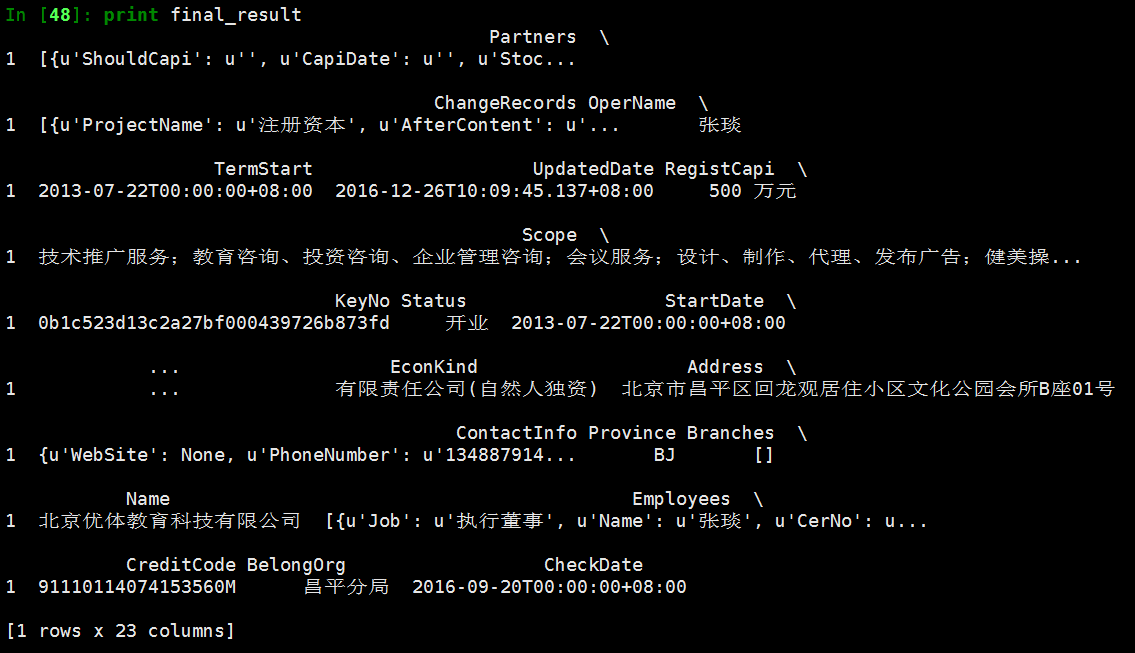Select the company name 北京优体教育科技有限公司
The image size is (1135, 653).
[x=169, y=521]
